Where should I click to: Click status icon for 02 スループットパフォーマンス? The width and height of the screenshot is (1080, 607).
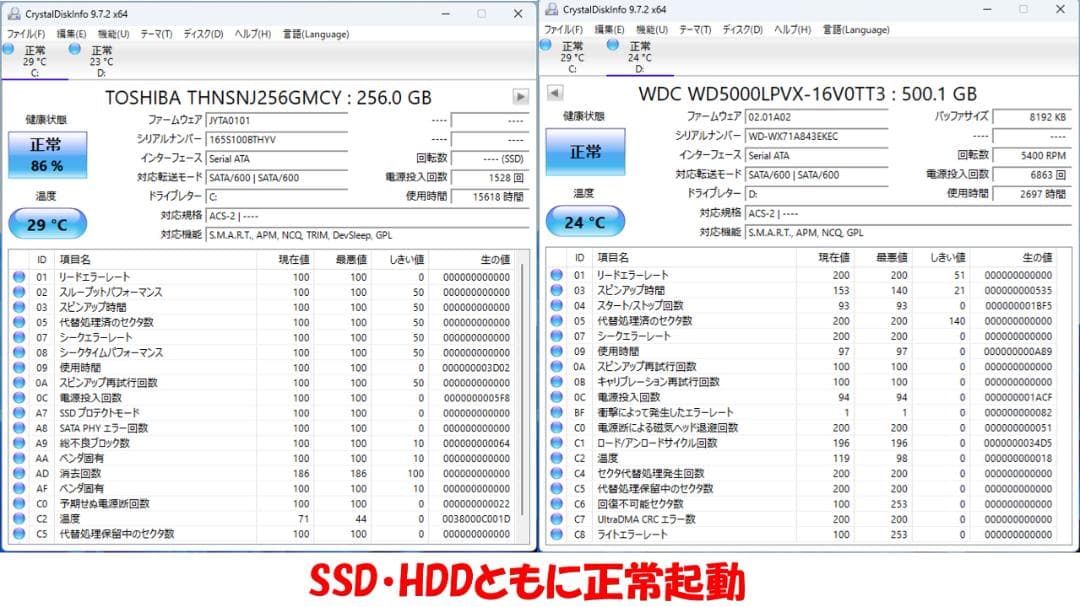click(19, 292)
